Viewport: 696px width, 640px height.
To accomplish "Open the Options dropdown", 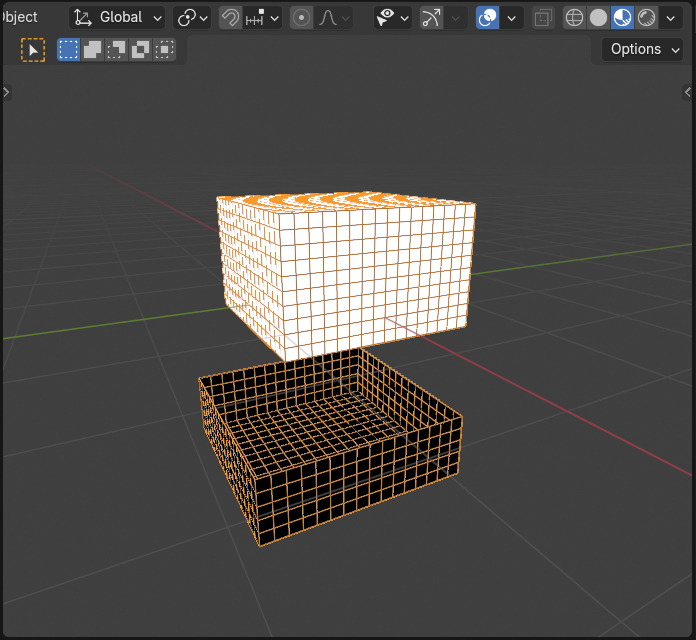I will [x=642, y=49].
